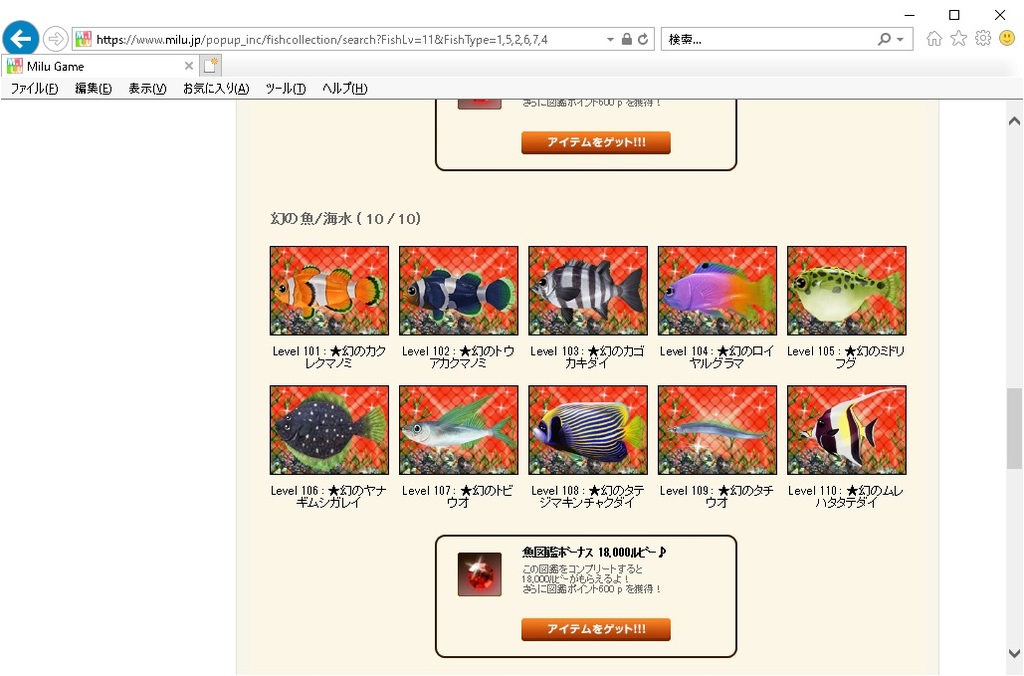Click the address bar security lock icon
This screenshot has width=1024, height=676.
627,39
